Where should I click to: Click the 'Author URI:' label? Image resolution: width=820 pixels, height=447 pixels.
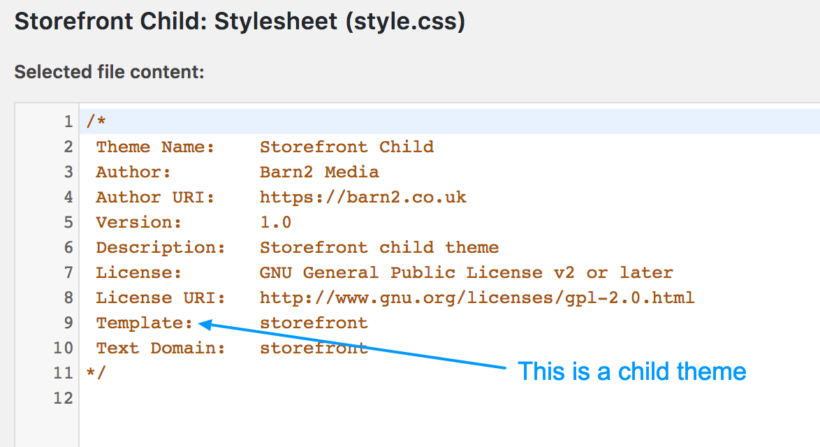155,197
